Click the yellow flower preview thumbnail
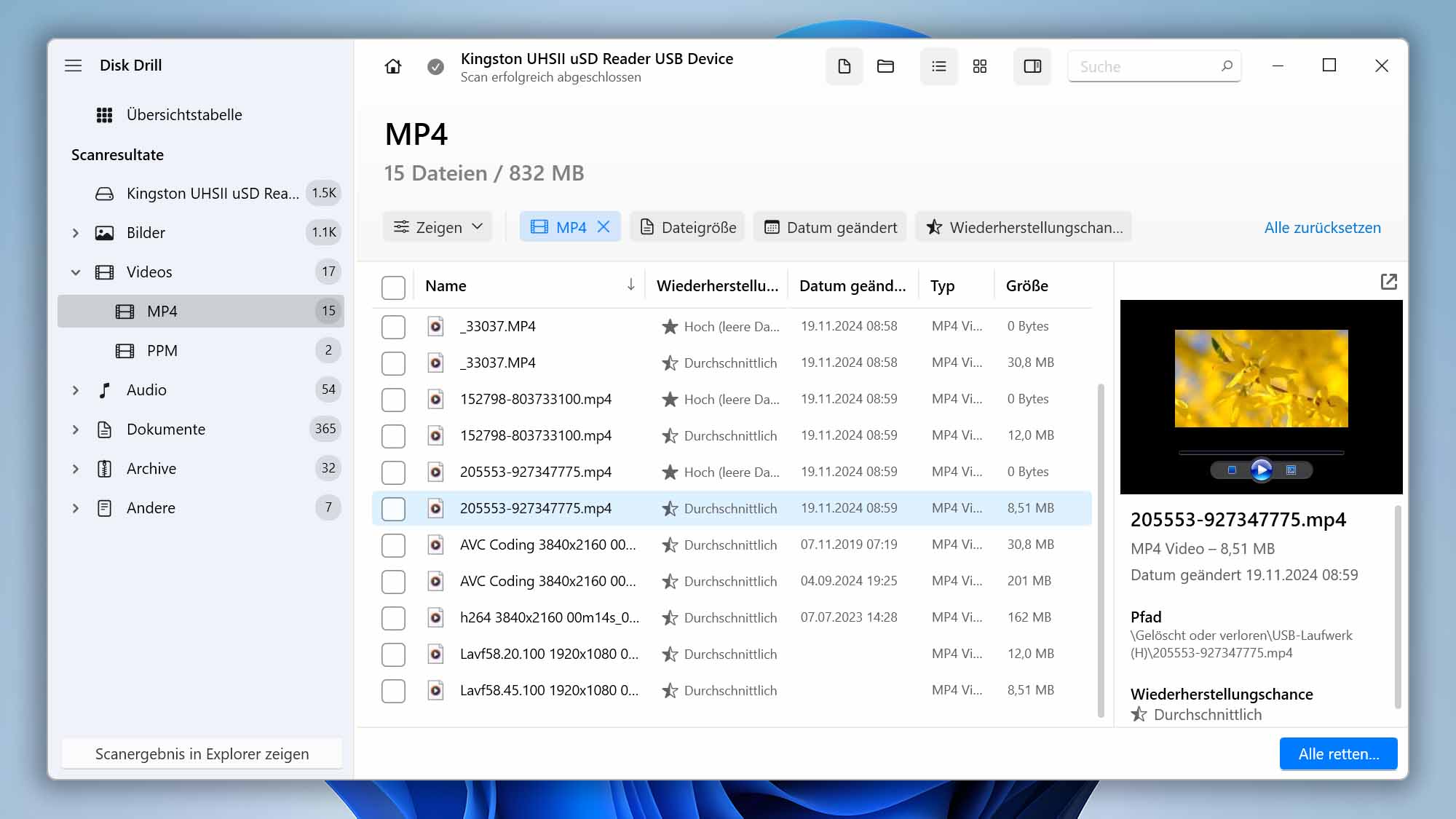Screen dimensions: 1456x819 [1261, 379]
